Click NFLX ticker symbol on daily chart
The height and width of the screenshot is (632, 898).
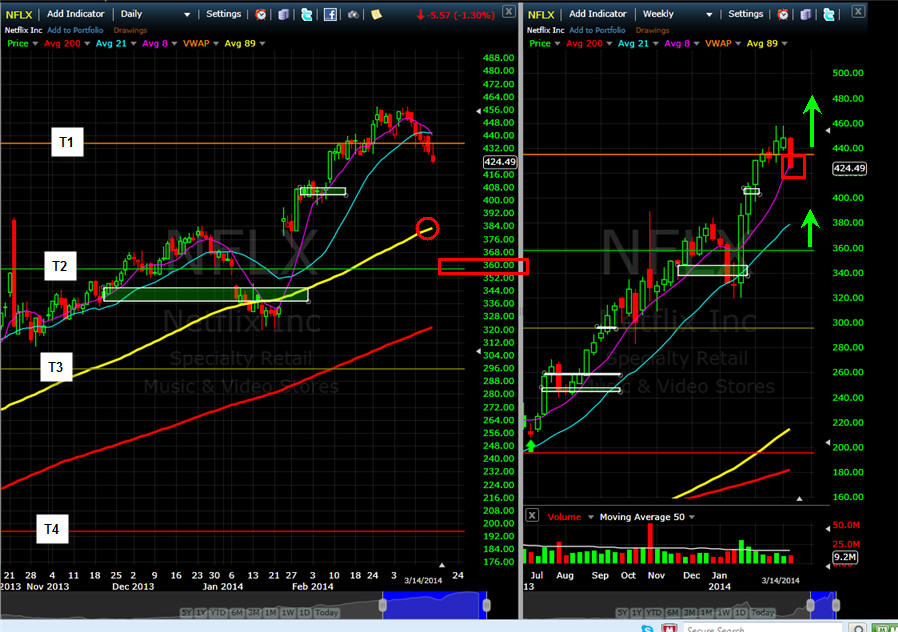click(x=19, y=14)
